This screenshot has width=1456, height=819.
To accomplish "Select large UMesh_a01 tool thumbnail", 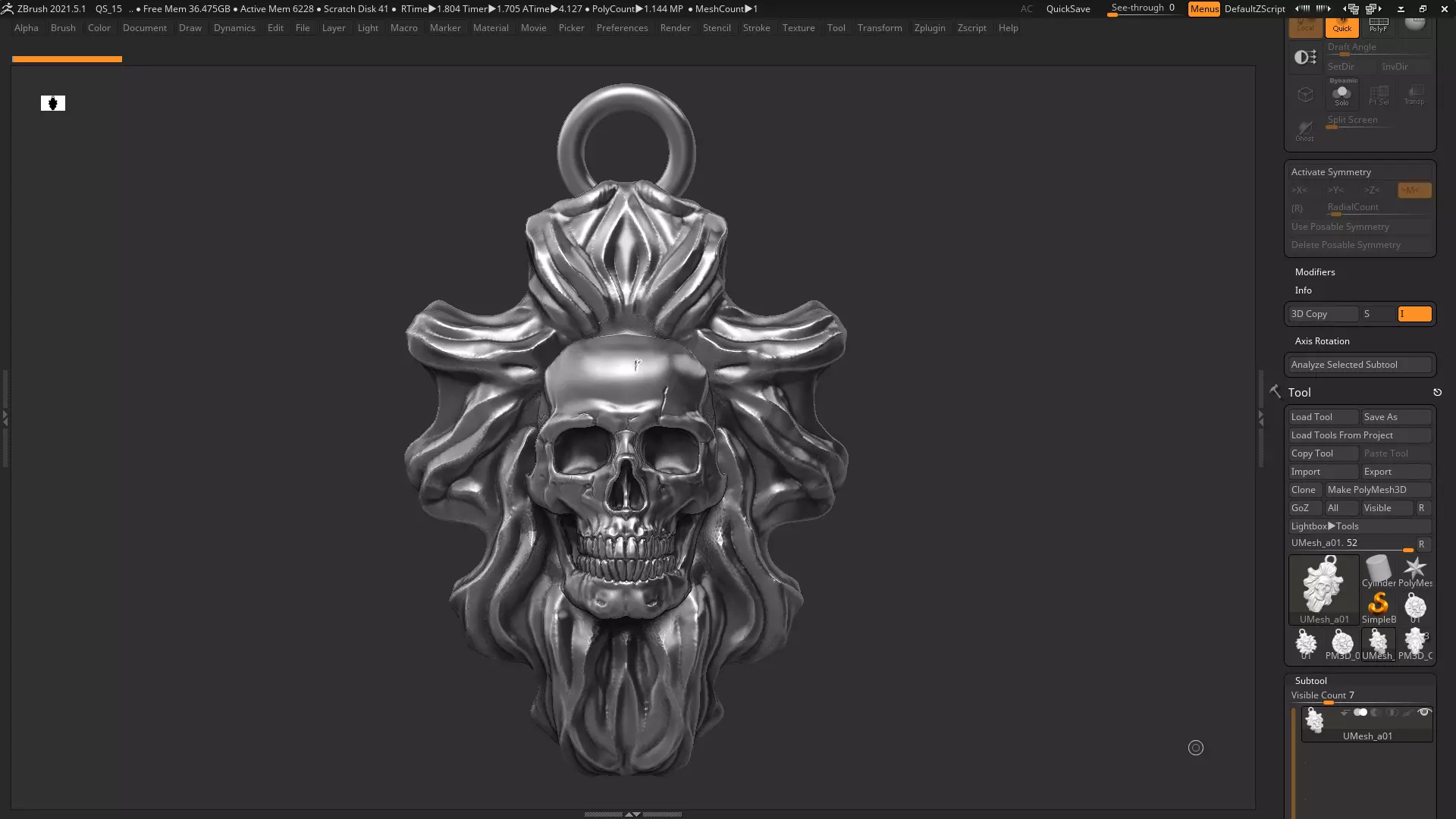I will pyautogui.click(x=1324, y=590).
